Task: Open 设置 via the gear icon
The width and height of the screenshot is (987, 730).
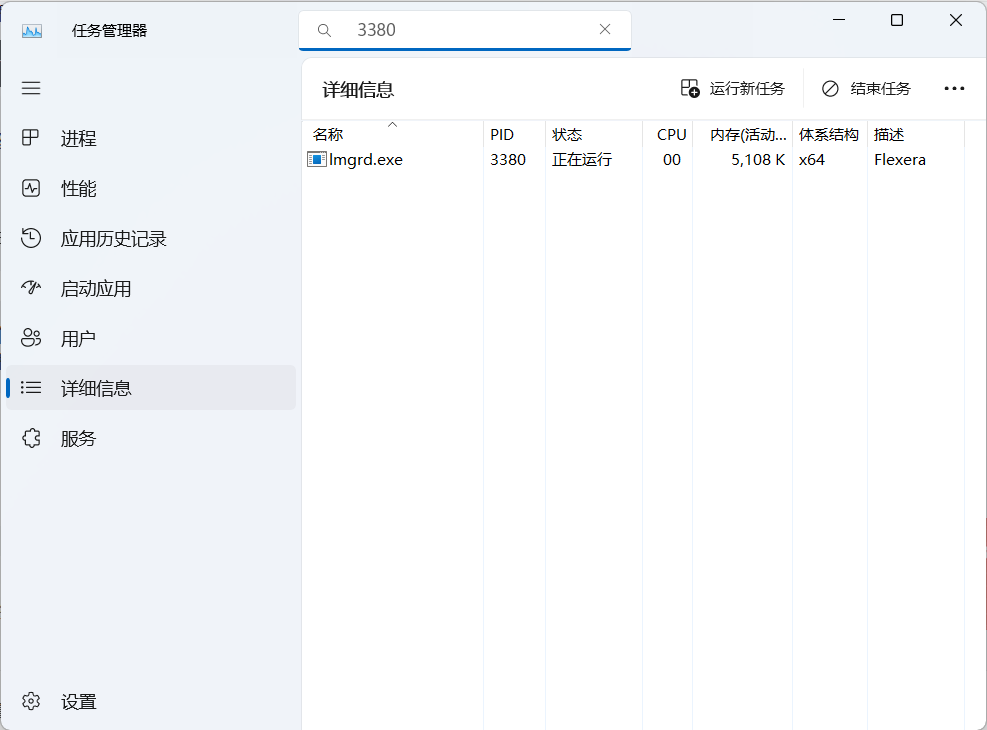Action: pyautogui.click(x=31, y=701)
